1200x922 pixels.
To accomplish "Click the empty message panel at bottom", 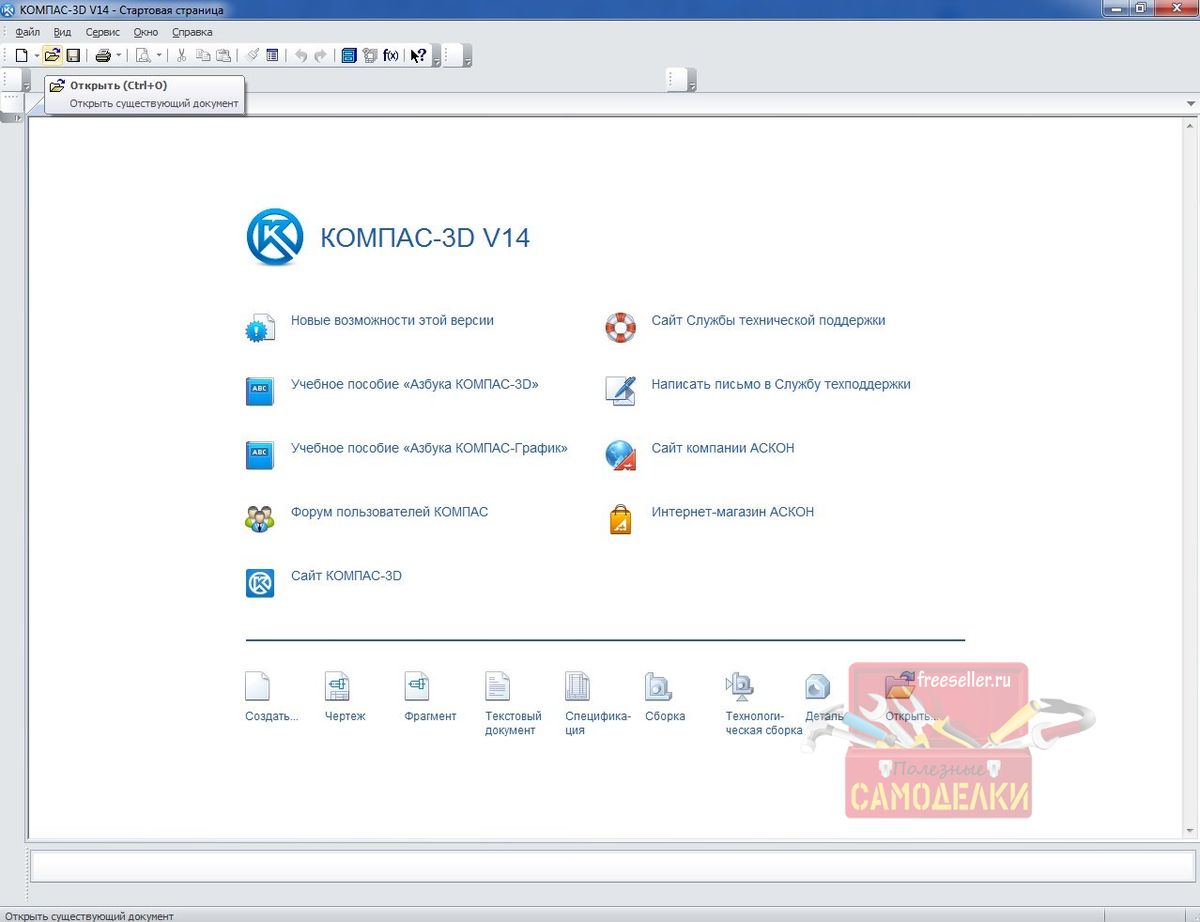I will [x=612, y=866].
